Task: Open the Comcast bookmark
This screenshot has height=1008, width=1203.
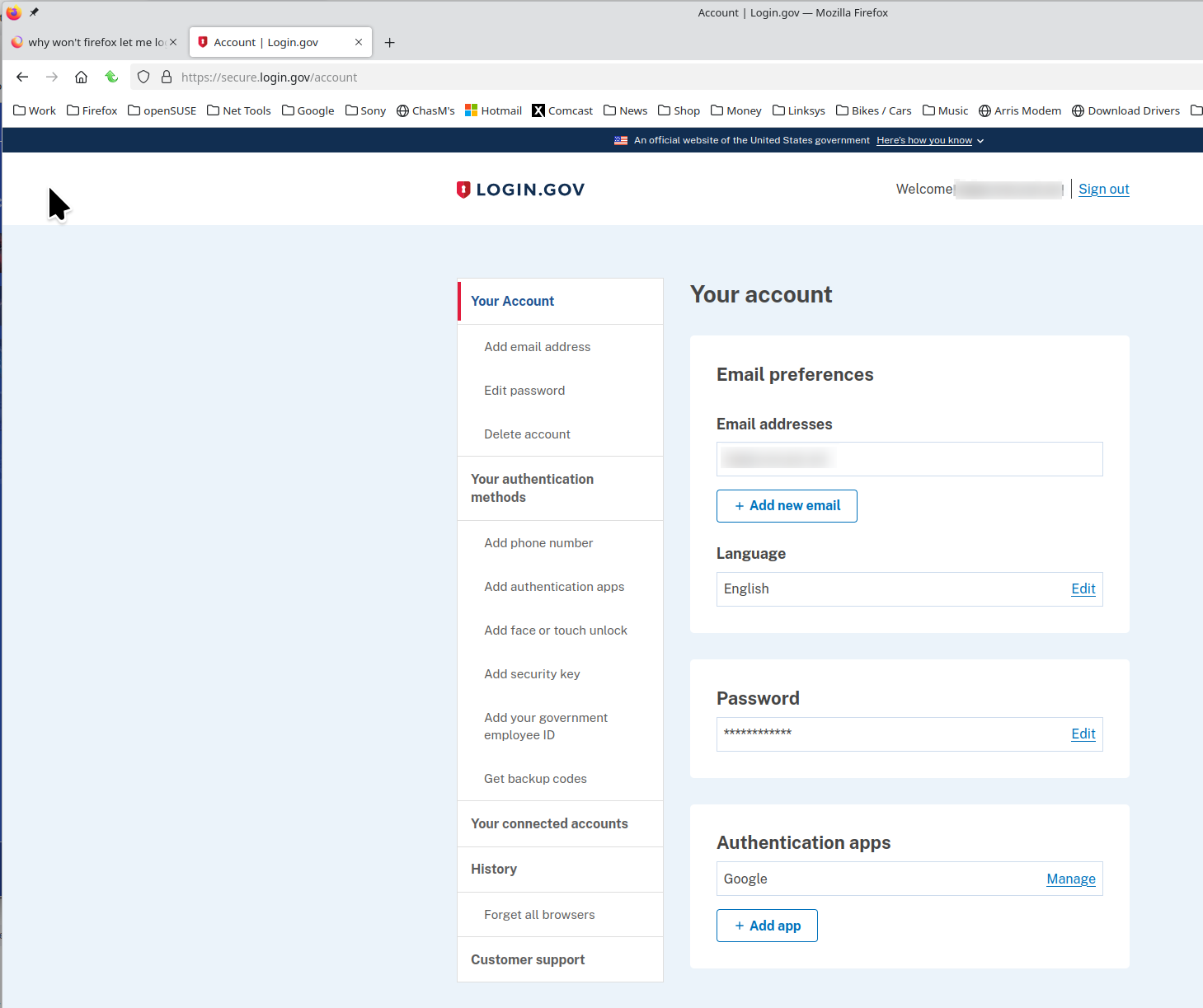Action: [562, 110]
